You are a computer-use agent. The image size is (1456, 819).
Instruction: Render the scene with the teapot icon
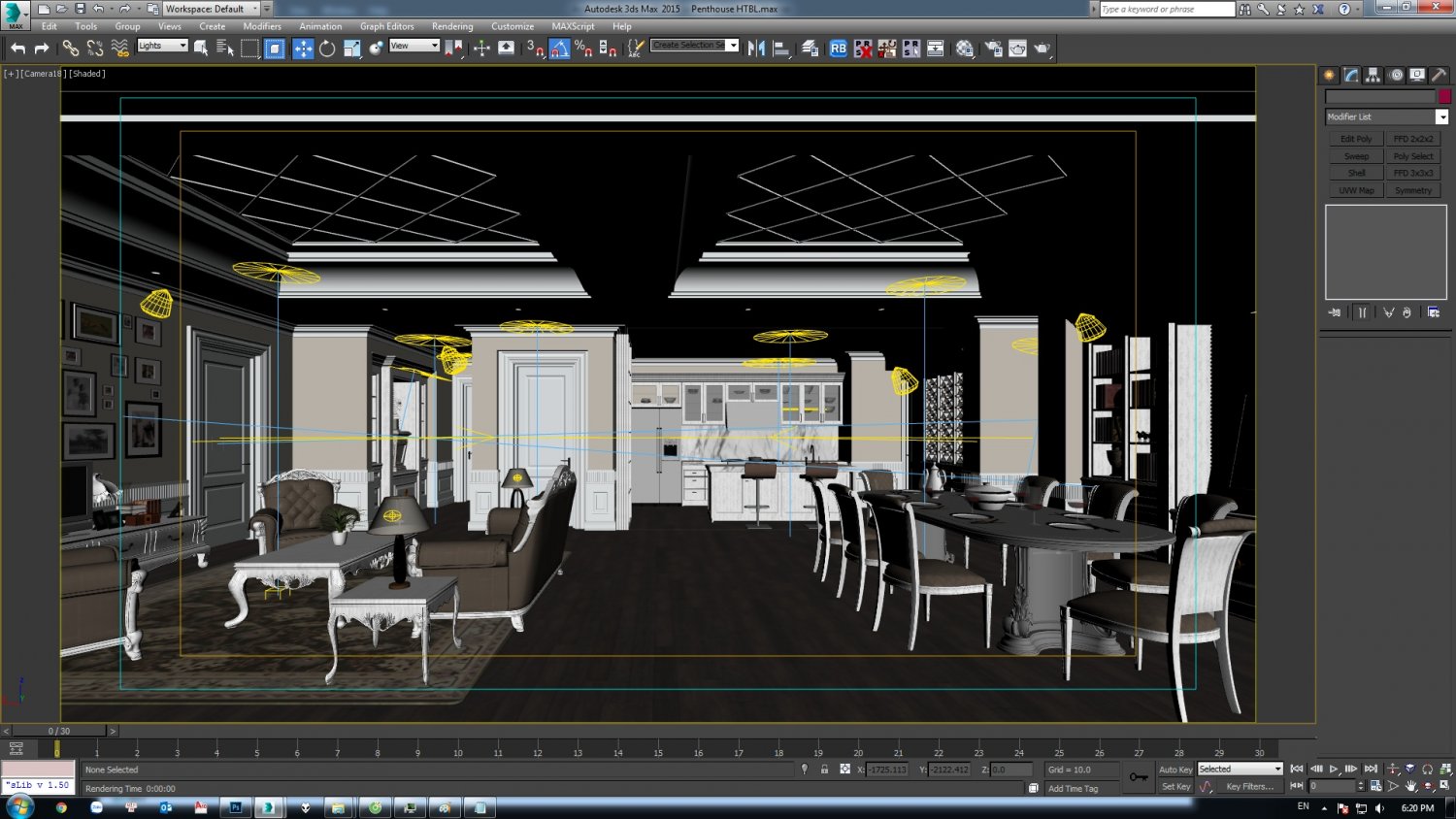coord(1042,48)
